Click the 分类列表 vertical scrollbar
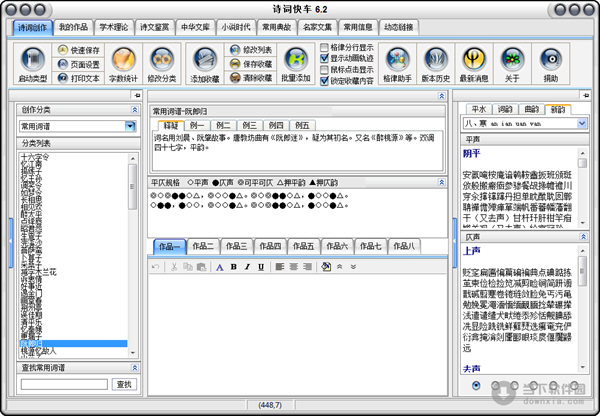 click(132, 255)
